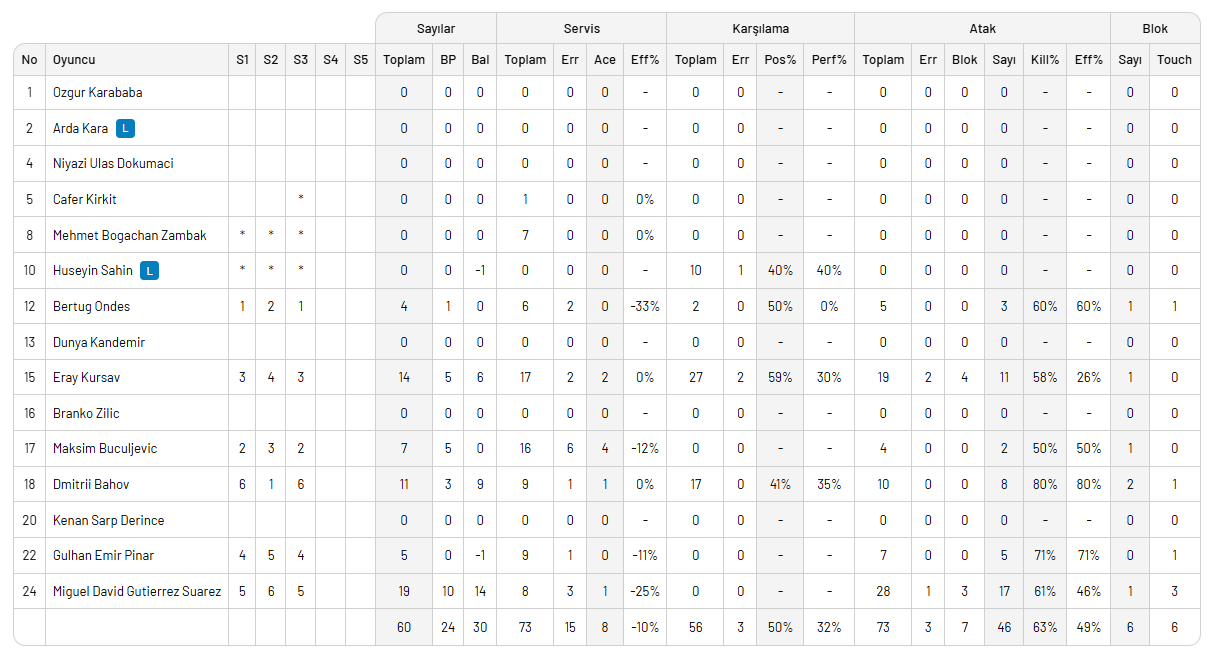1214x658 pixels.
Task: Click the Blok group header
Action: (1155, 29)
